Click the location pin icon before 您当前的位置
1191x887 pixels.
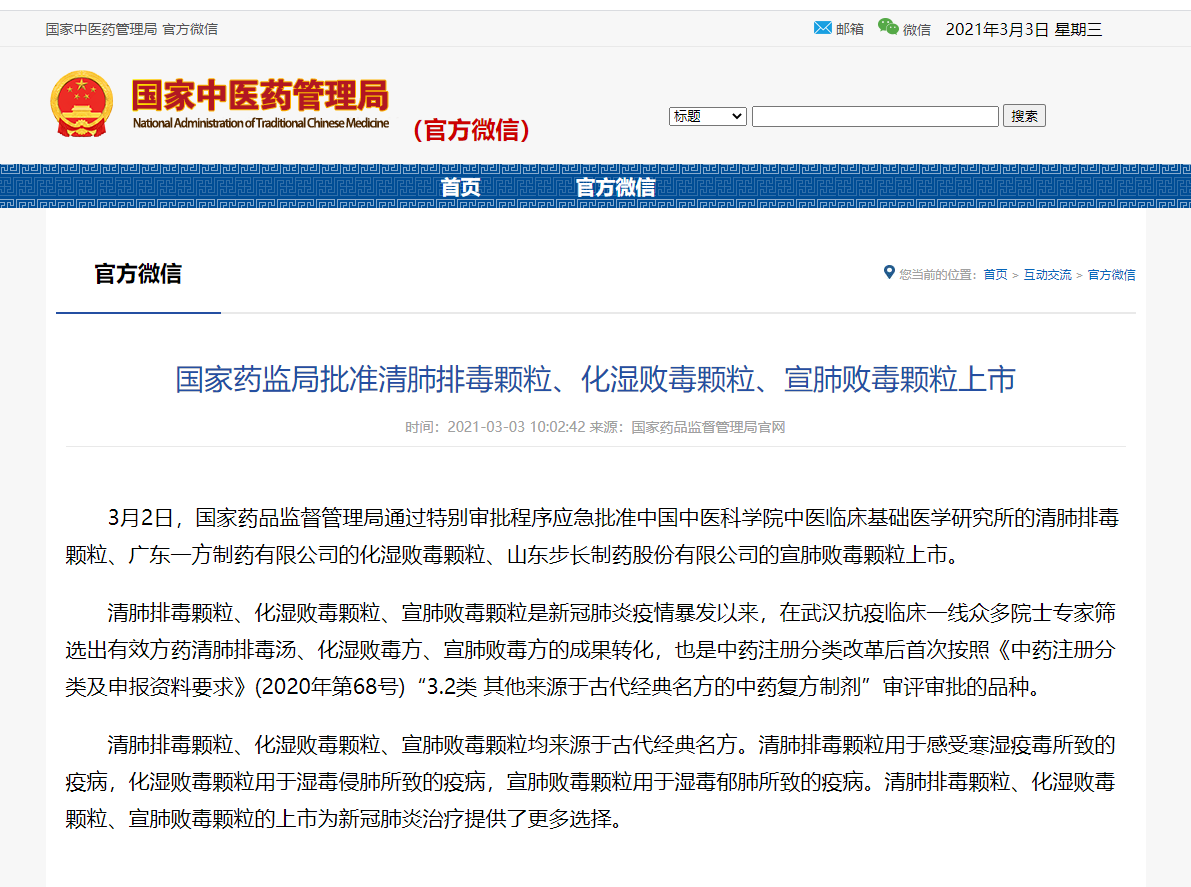[x=889, y=272]
